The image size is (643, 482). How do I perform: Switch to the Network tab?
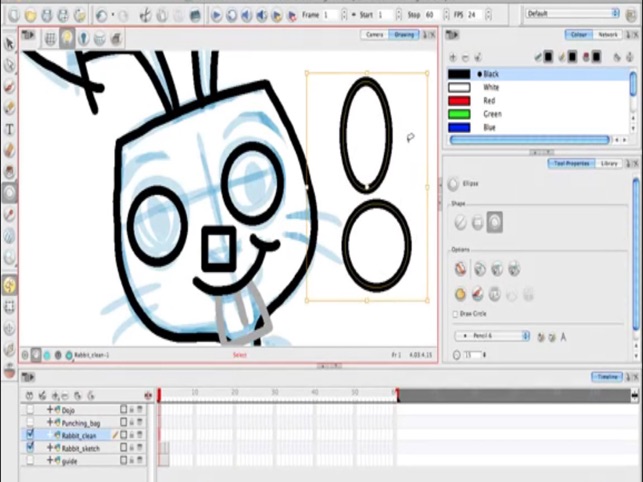pyautogui.click(x=607, y=35)
